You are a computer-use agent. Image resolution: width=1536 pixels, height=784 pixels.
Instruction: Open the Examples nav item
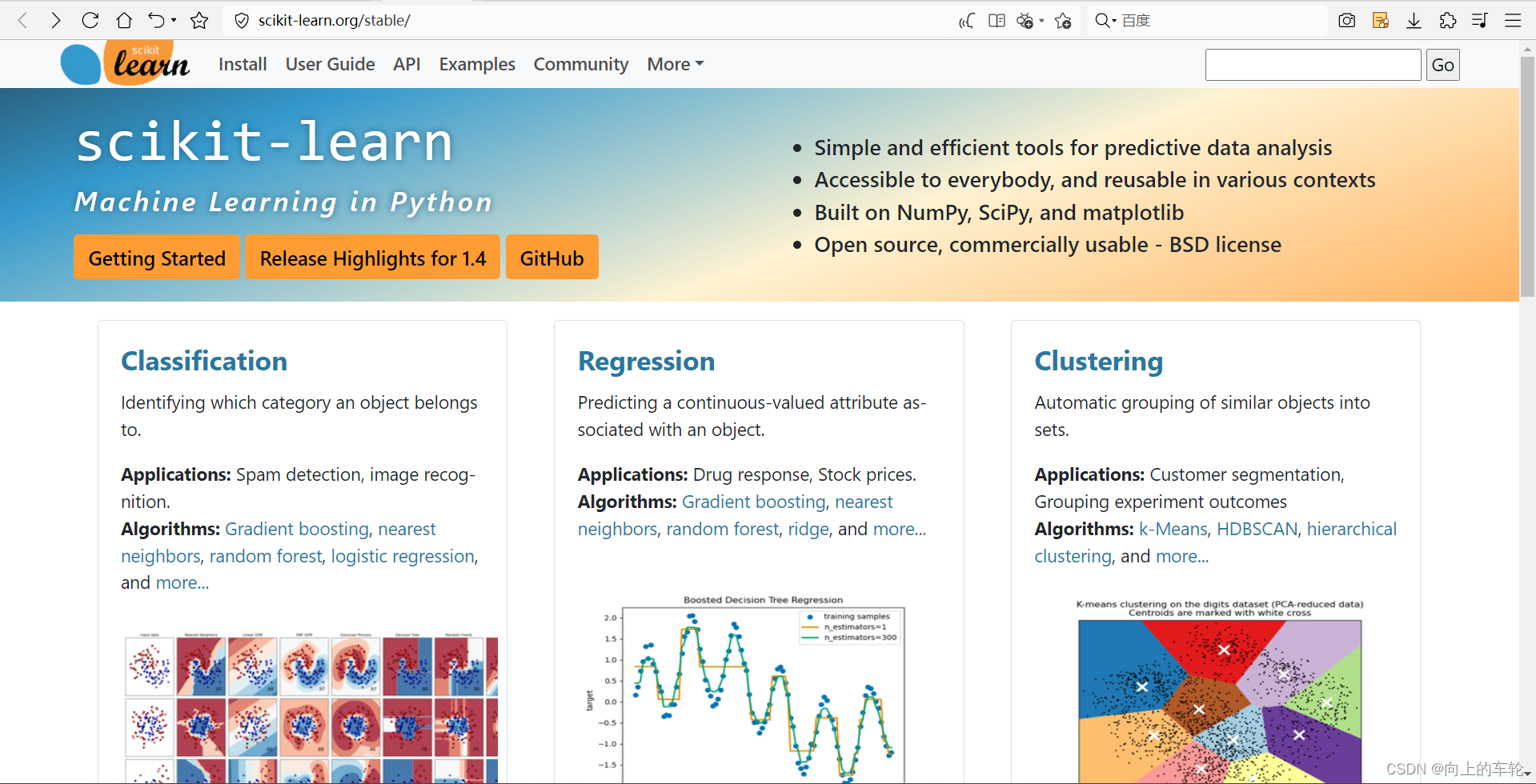(477, 64)
